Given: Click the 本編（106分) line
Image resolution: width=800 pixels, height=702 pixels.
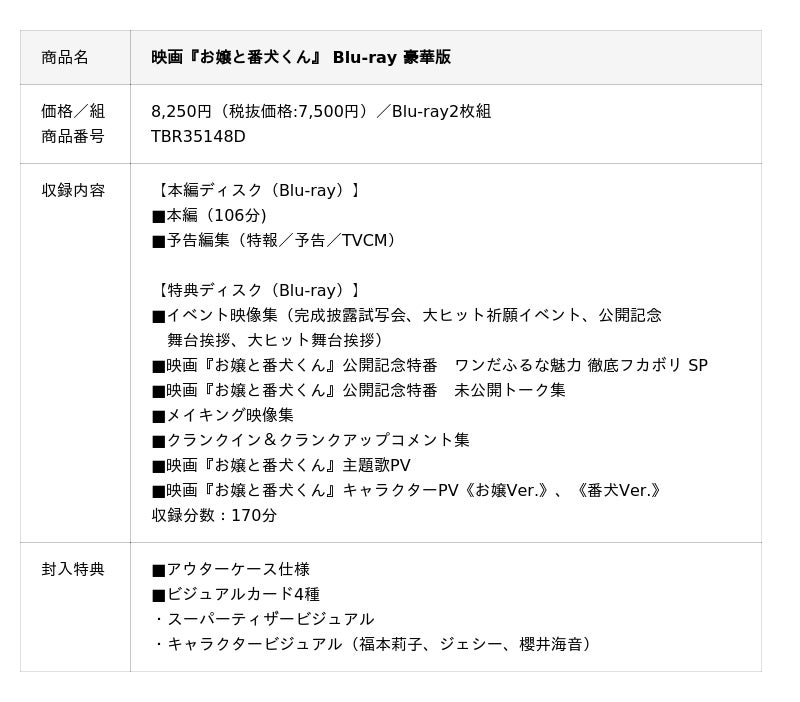Looking at the screenshot, I should point(209,215).
